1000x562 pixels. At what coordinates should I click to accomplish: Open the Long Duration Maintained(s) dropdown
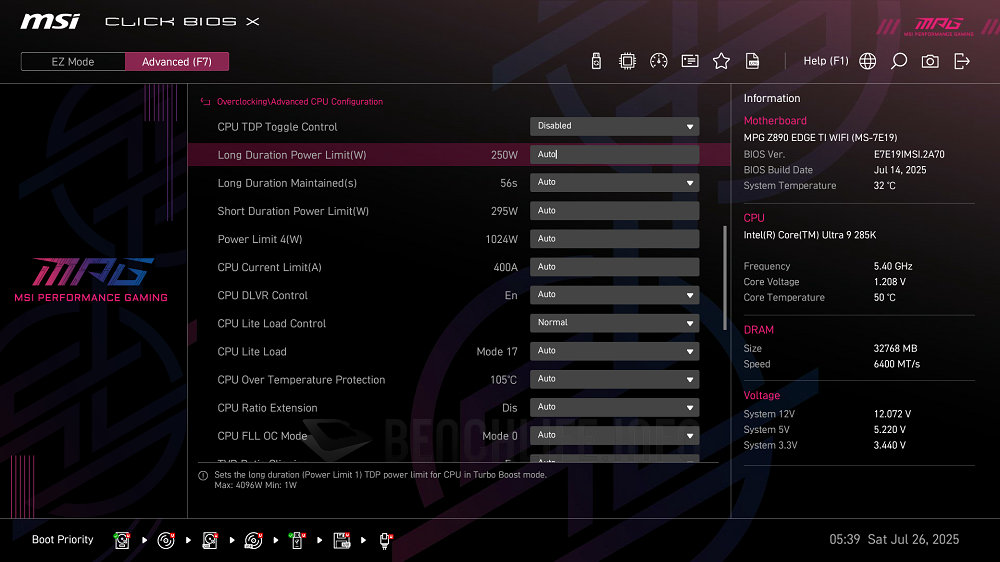[x=614, y=182]
